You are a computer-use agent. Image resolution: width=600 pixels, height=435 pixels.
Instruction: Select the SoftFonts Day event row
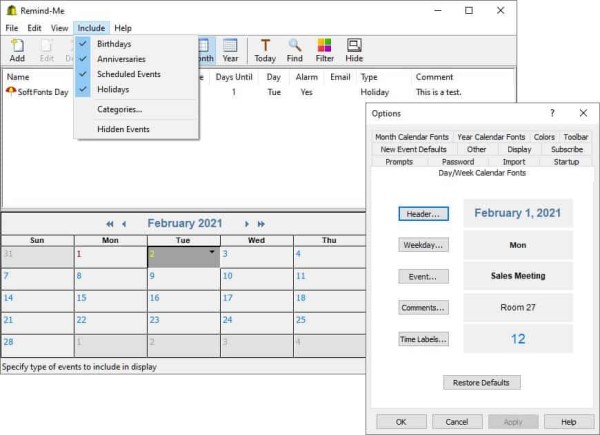tap(258, 92)
